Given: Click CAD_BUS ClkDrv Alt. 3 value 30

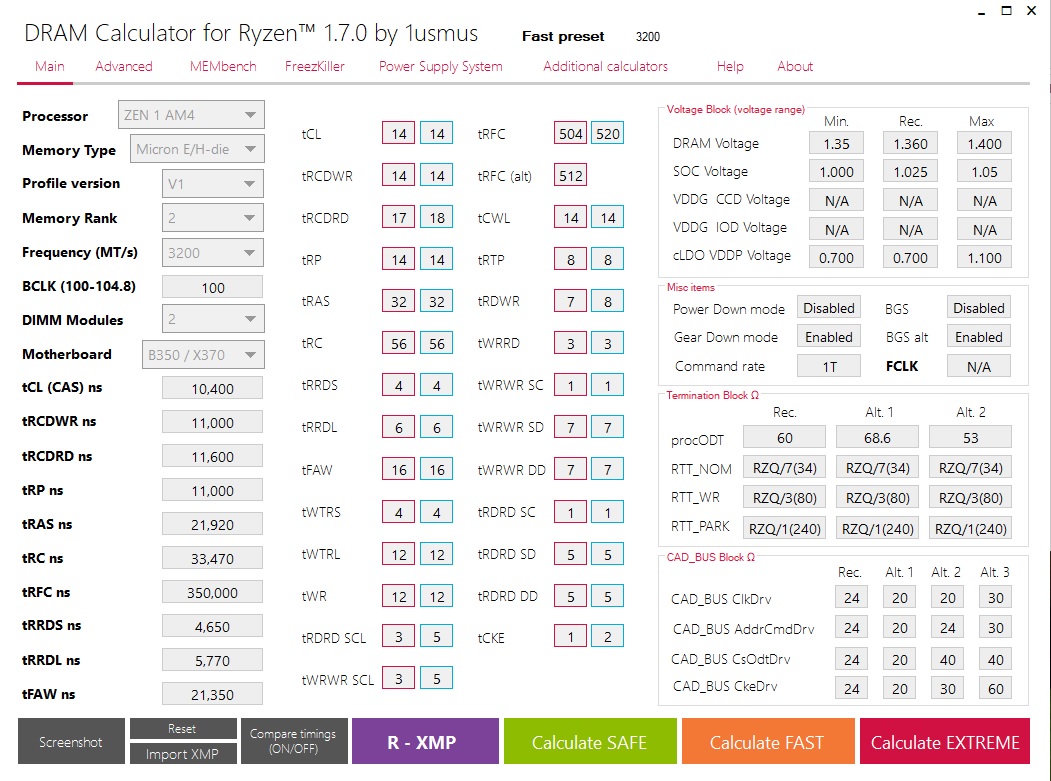Looking at the screenshot, I should (995, 597).
